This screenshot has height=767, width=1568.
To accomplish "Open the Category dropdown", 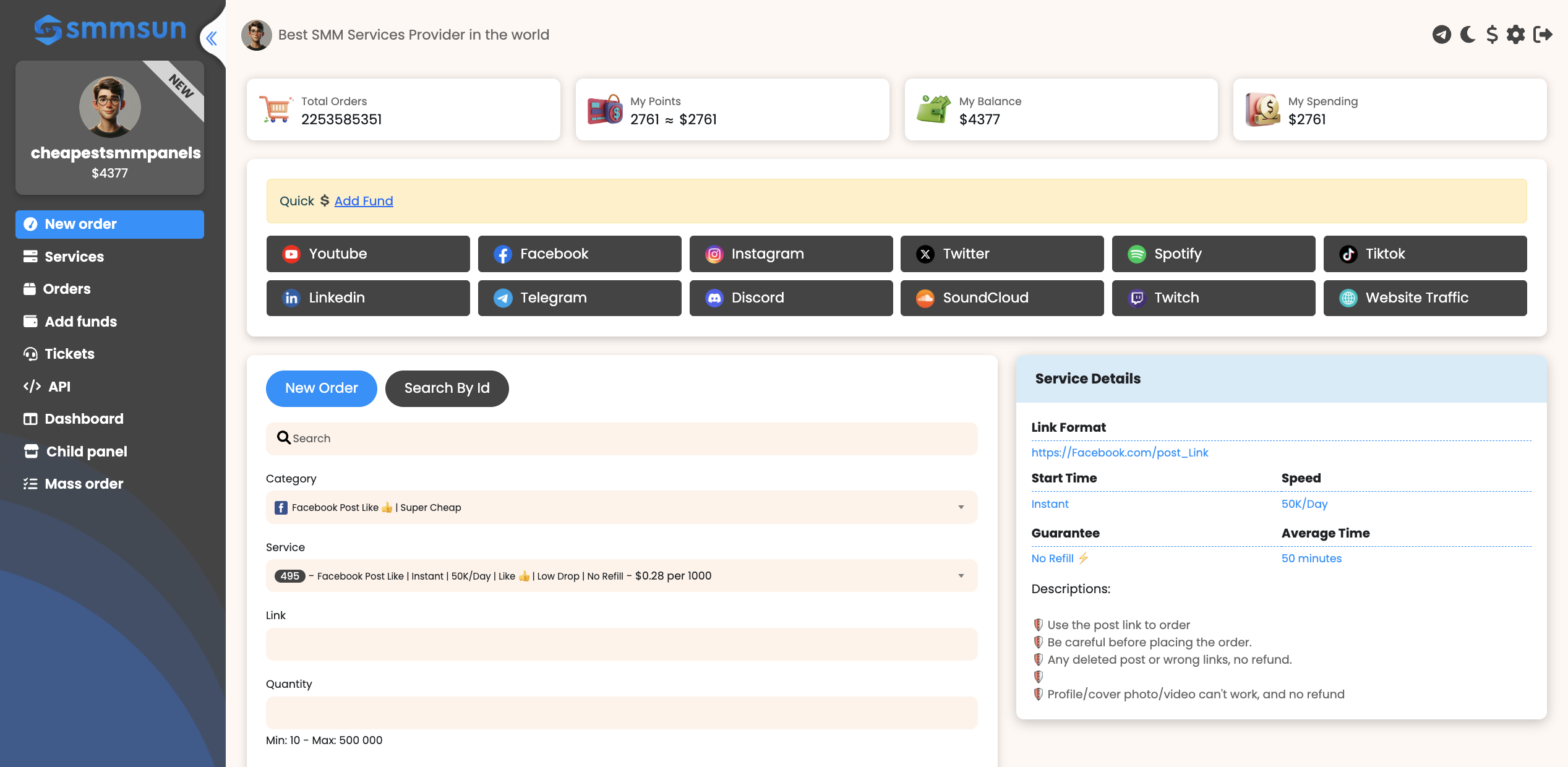I will (621, 507).
